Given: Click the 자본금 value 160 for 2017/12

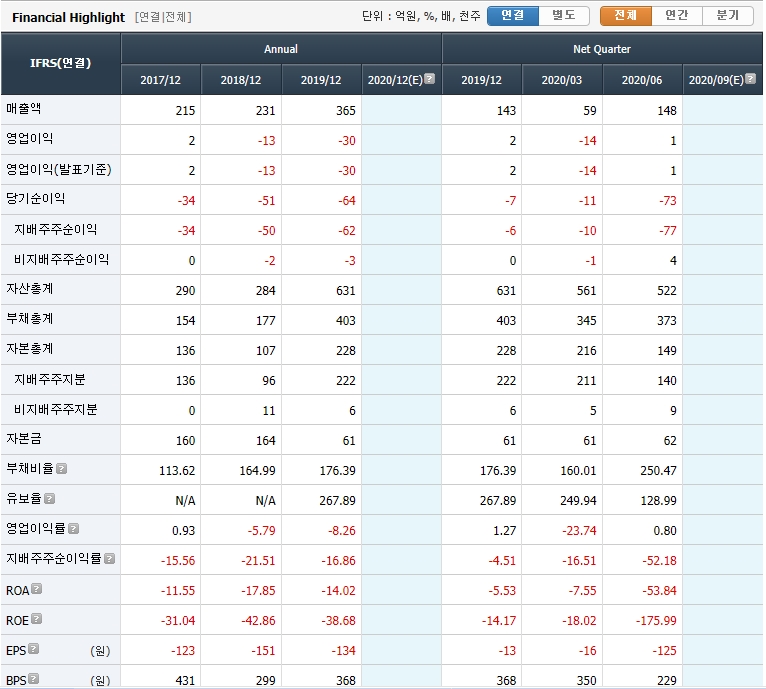Looking at the screenshot, I should coord(185,441).
